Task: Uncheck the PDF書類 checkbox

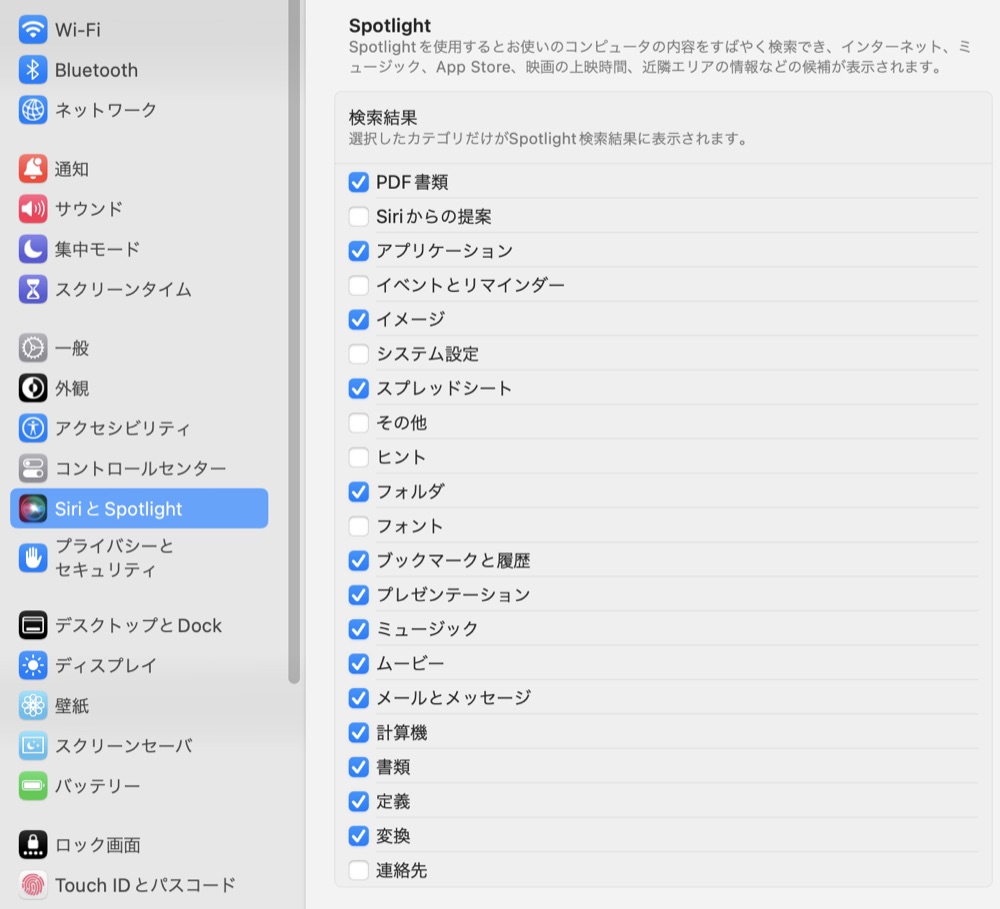Action: coord(359,182)
